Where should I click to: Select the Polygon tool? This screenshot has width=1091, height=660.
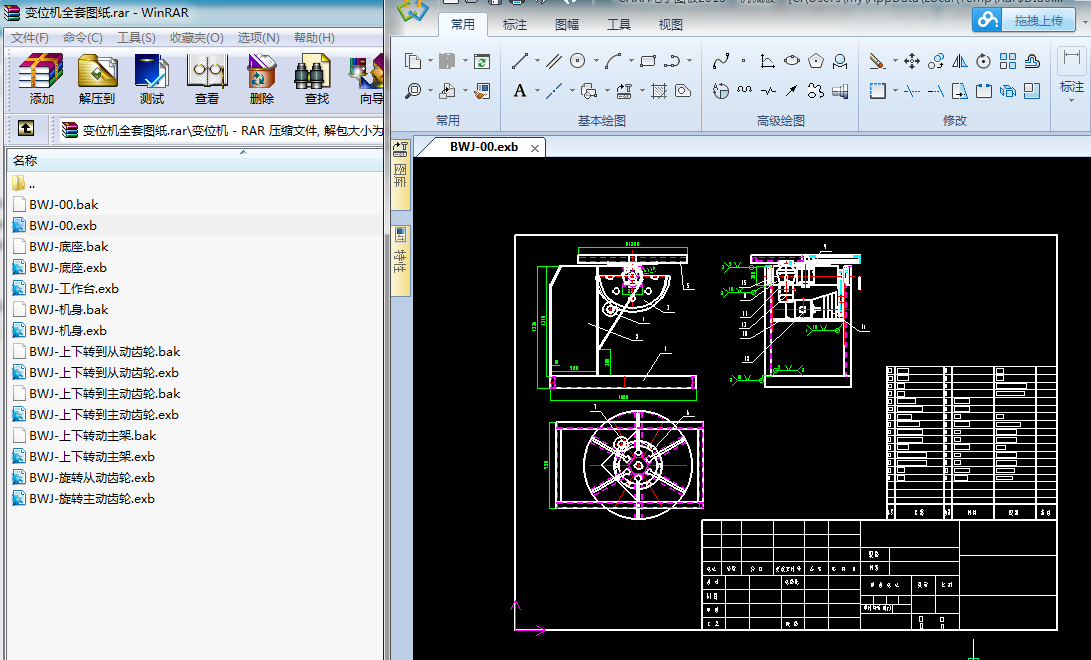tap(816, 61)
